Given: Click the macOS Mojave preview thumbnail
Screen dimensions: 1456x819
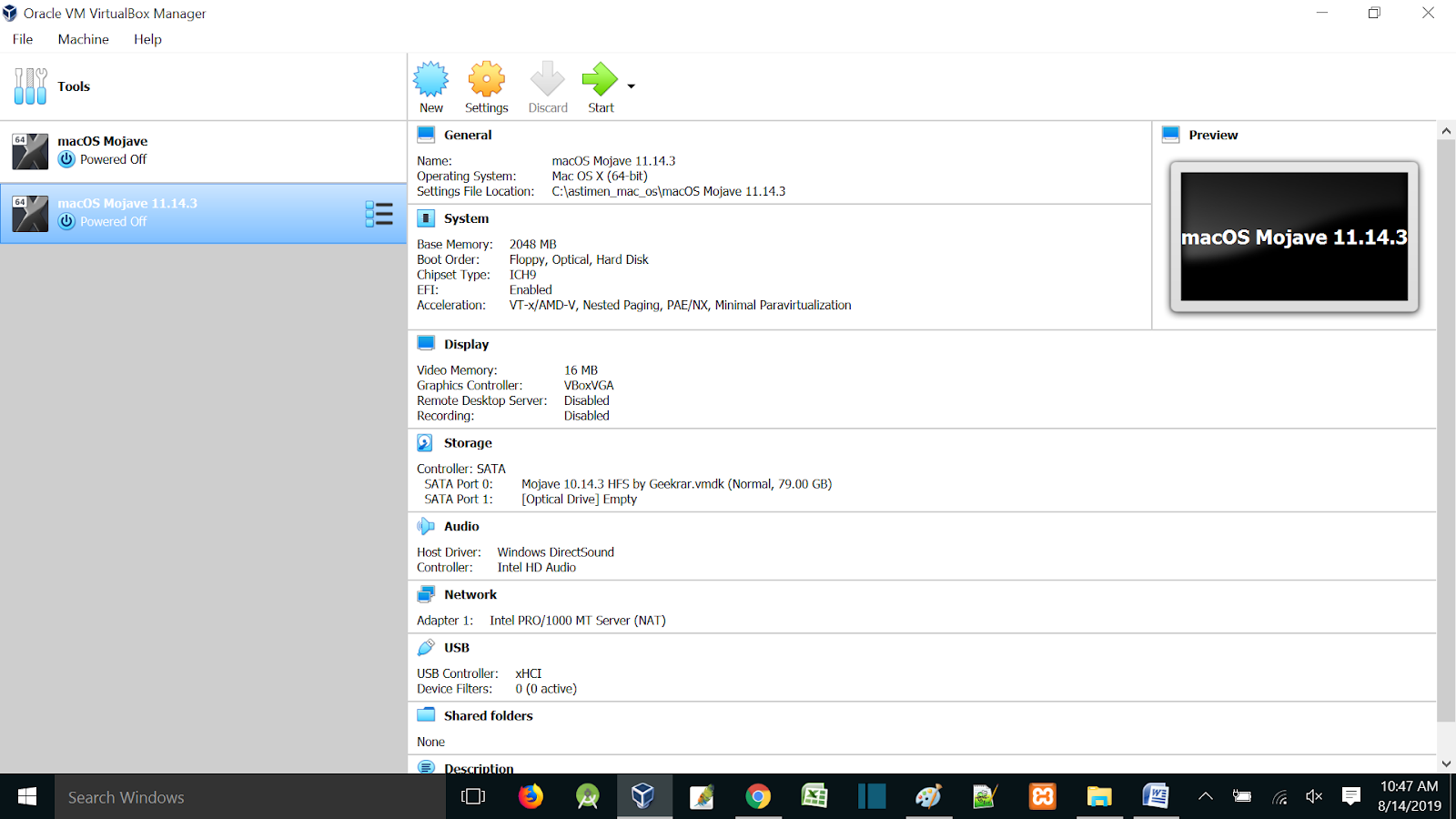Looking at the screenshot, I should coord(1293,237).
